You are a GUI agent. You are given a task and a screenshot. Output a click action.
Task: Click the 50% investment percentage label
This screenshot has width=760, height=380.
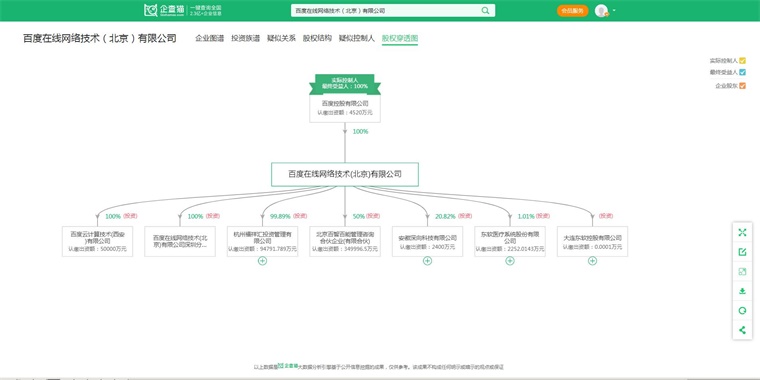(359, 216)
